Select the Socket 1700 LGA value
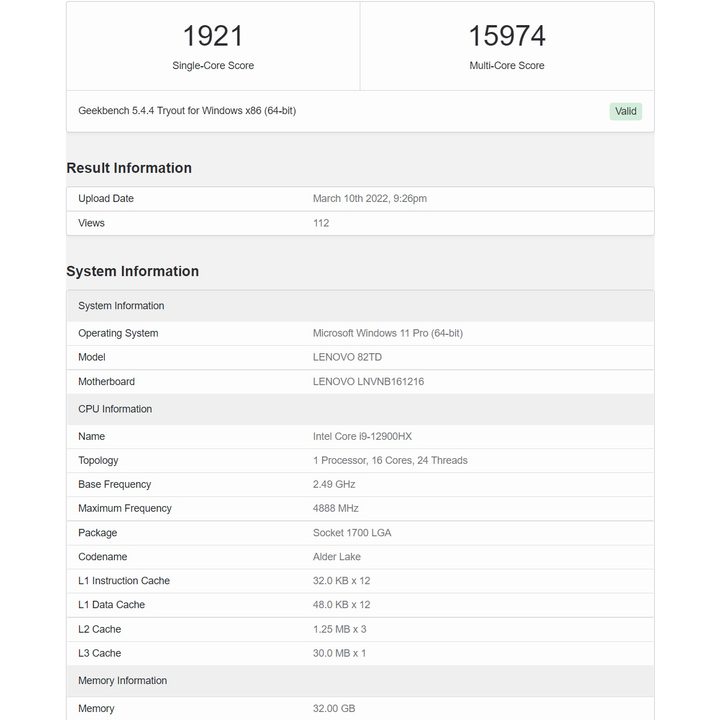 [x=352, y=533]
